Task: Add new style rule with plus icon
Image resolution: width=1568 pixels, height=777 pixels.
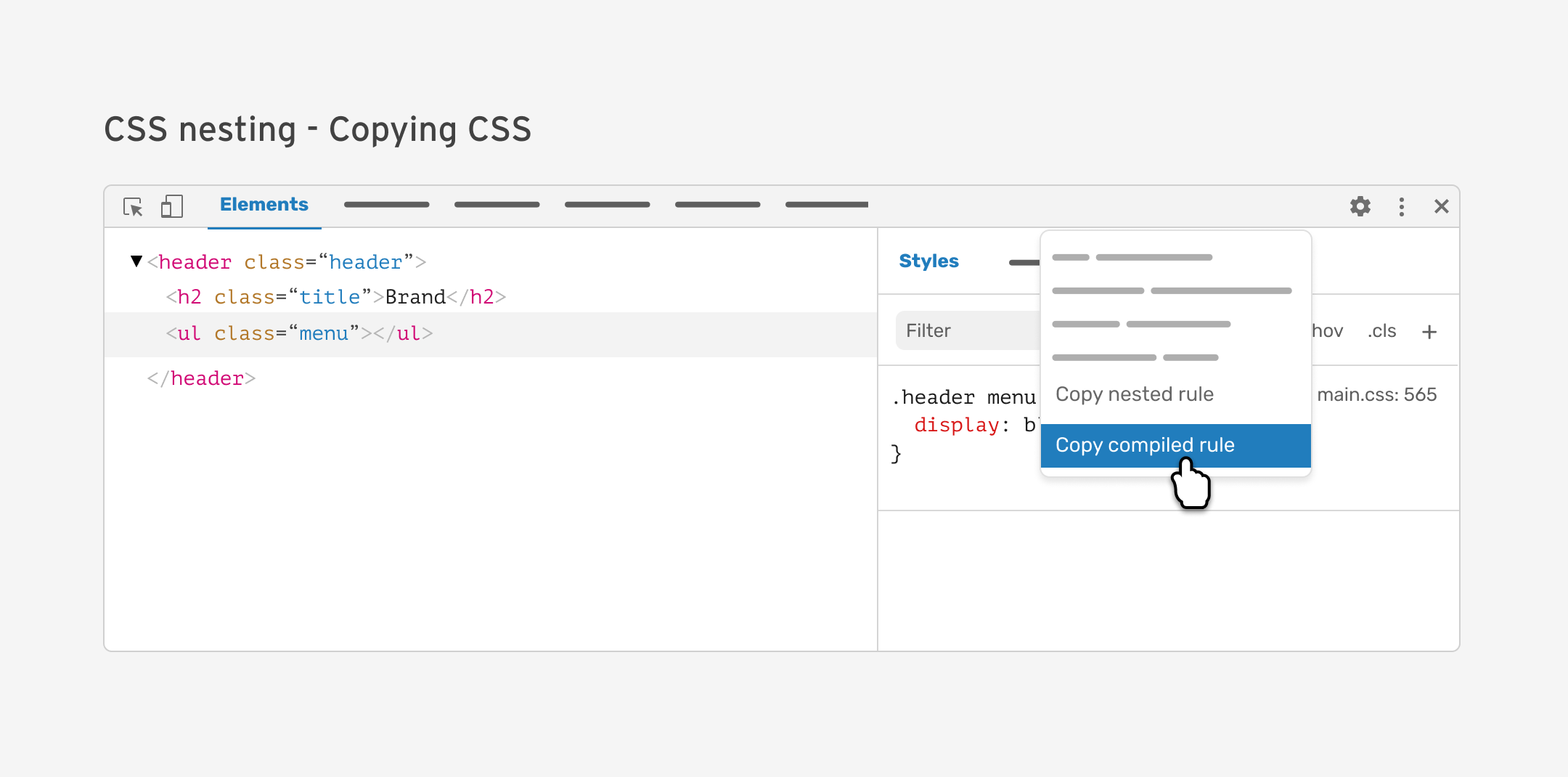Action: tap(1429, 332)
